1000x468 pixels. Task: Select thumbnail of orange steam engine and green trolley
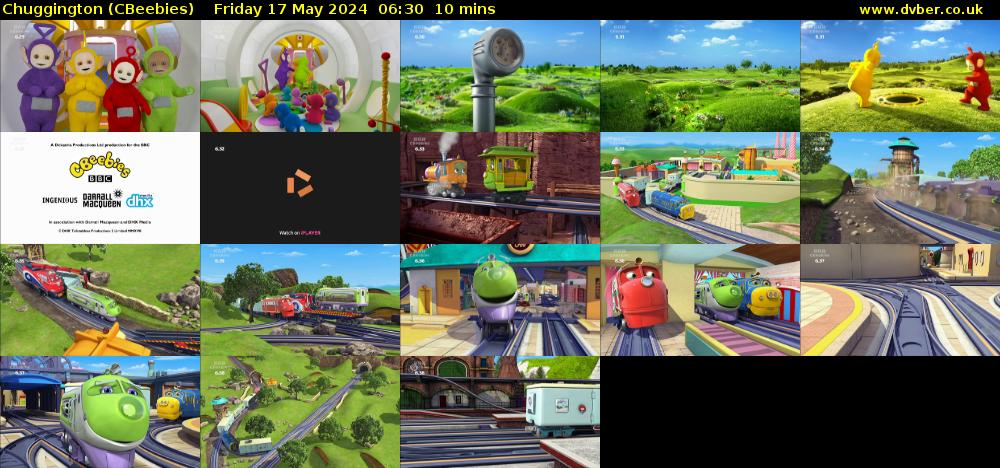pyautogui.click(x=500, y=188)
